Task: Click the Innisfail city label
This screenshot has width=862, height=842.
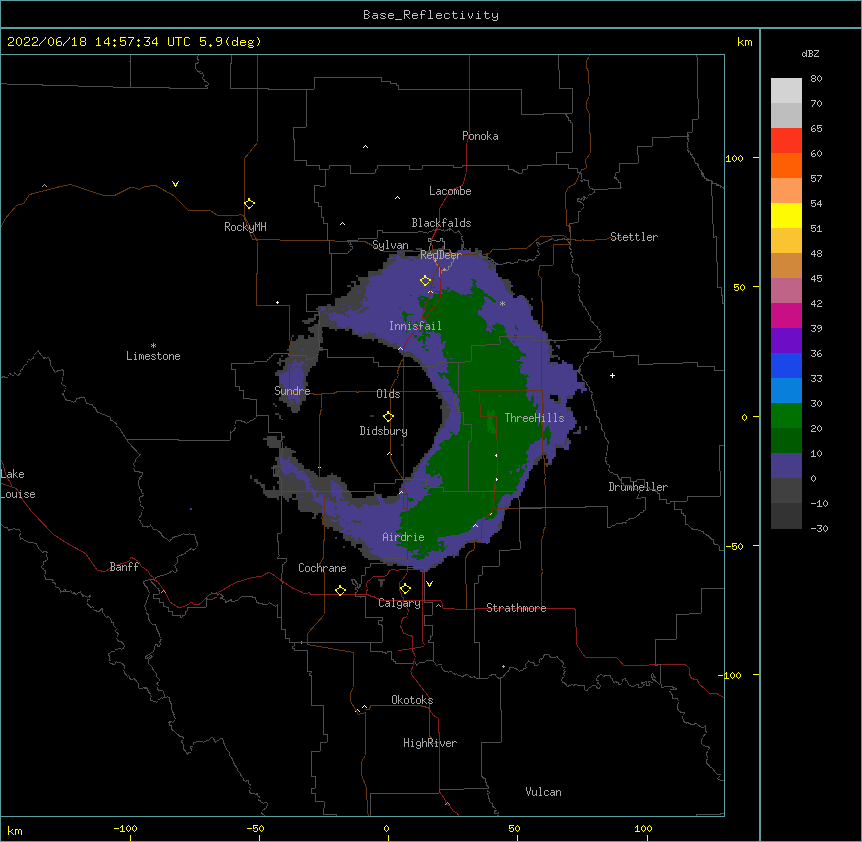Action: pos(415,326)
